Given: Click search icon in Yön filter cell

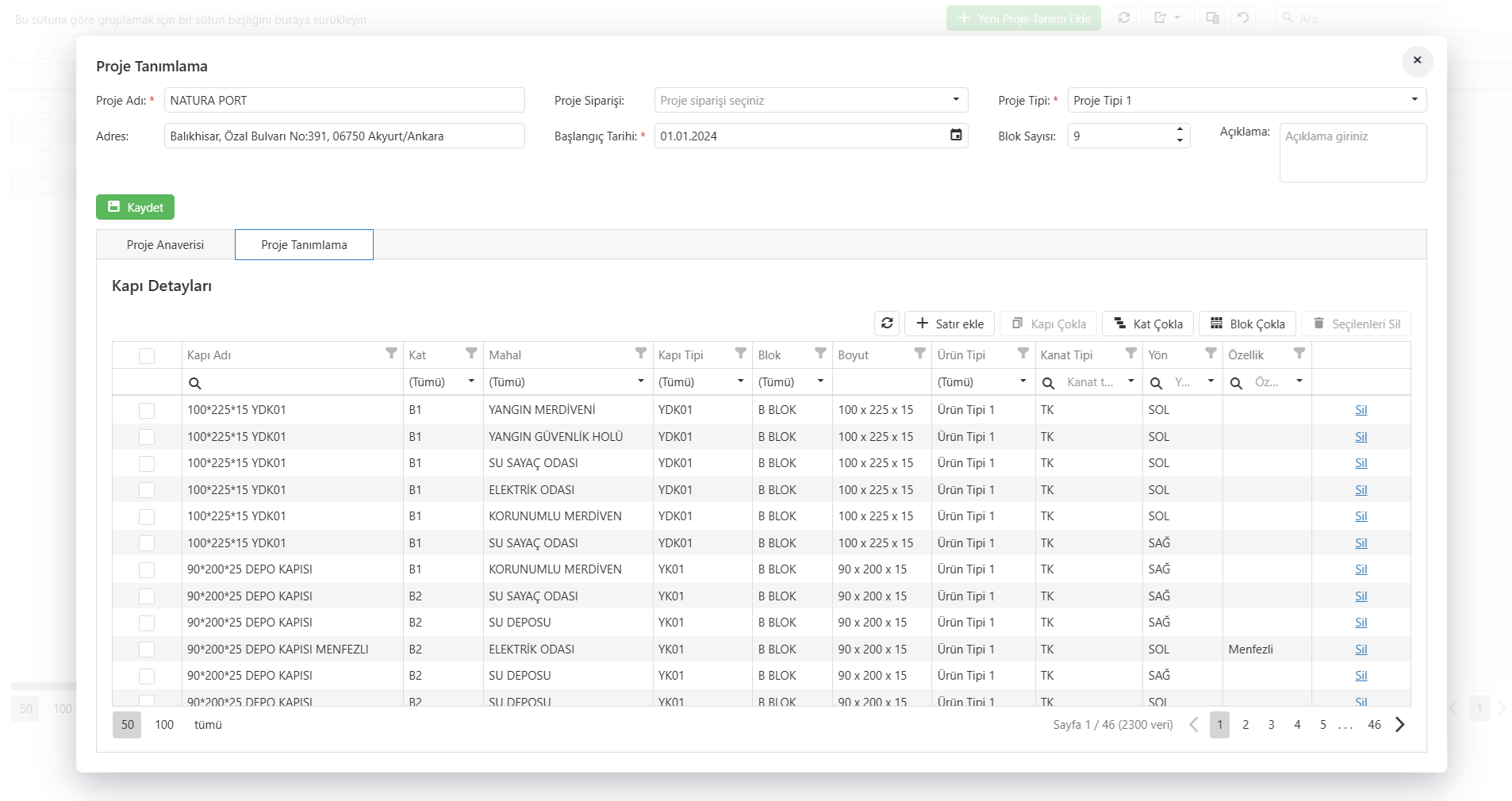Looking at the screenshot, I should (1157, 383).
